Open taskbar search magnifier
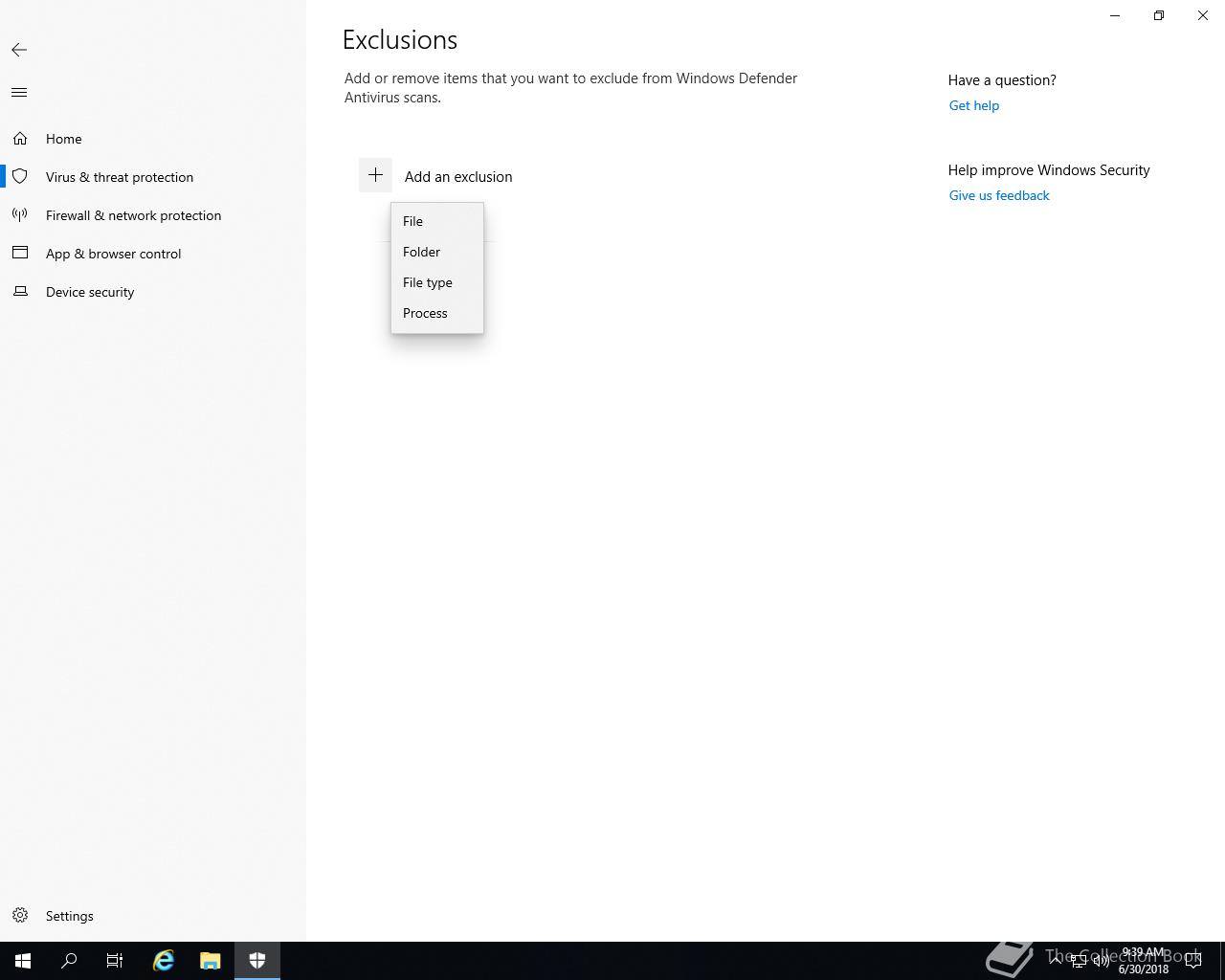The height and width of the screenshot is (980, 1225). (x=69, y=961)
